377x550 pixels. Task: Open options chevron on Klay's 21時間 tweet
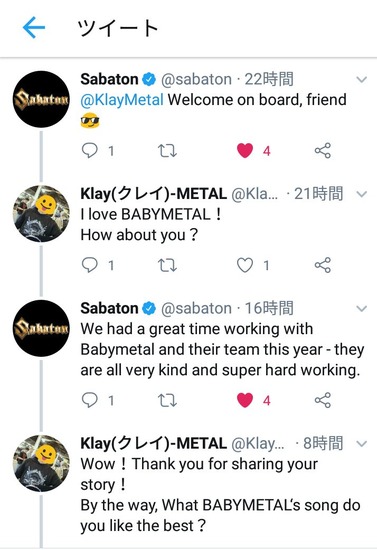point(361,194)
